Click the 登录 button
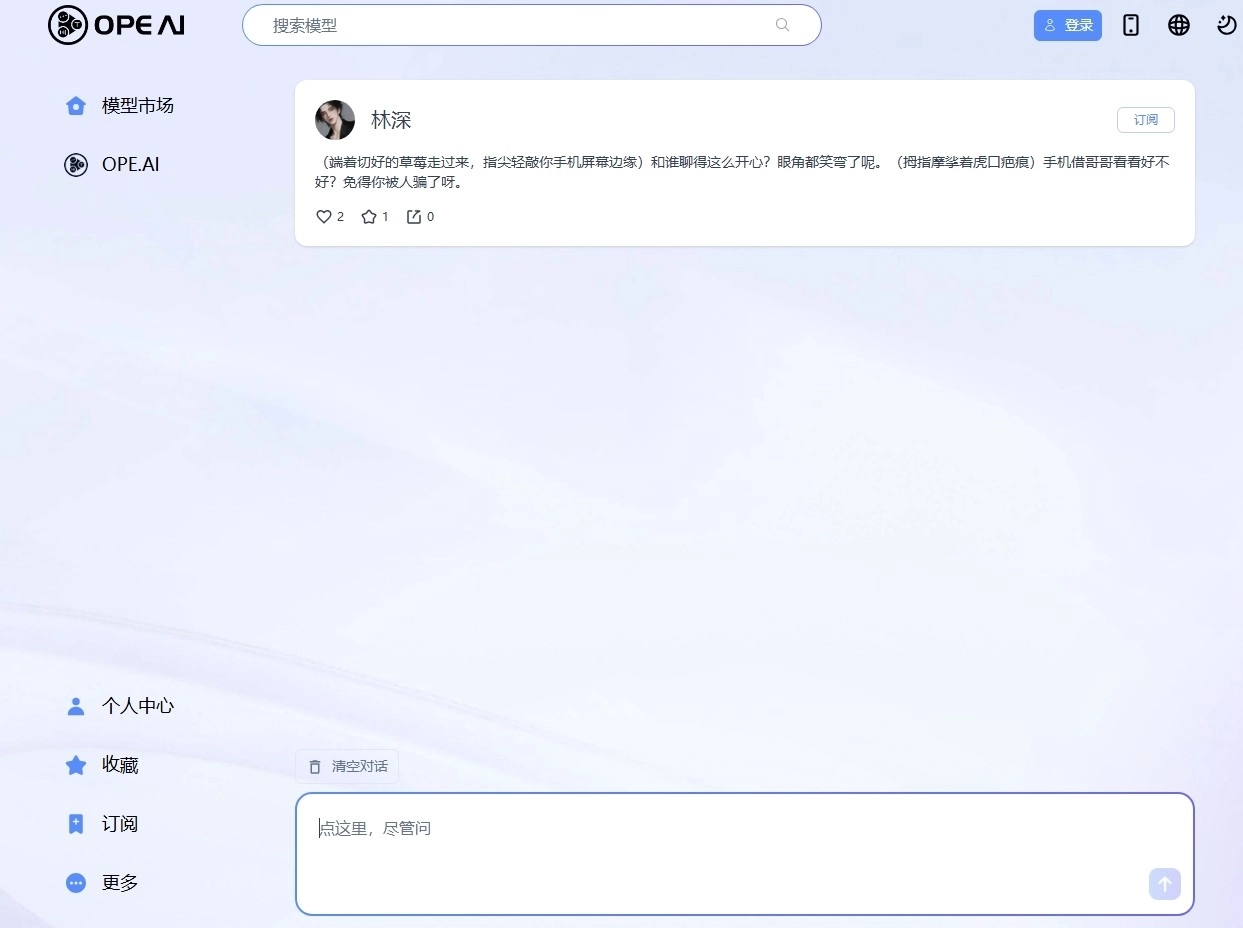This screenshot has width=1243, height=928. pos(1068,25)
